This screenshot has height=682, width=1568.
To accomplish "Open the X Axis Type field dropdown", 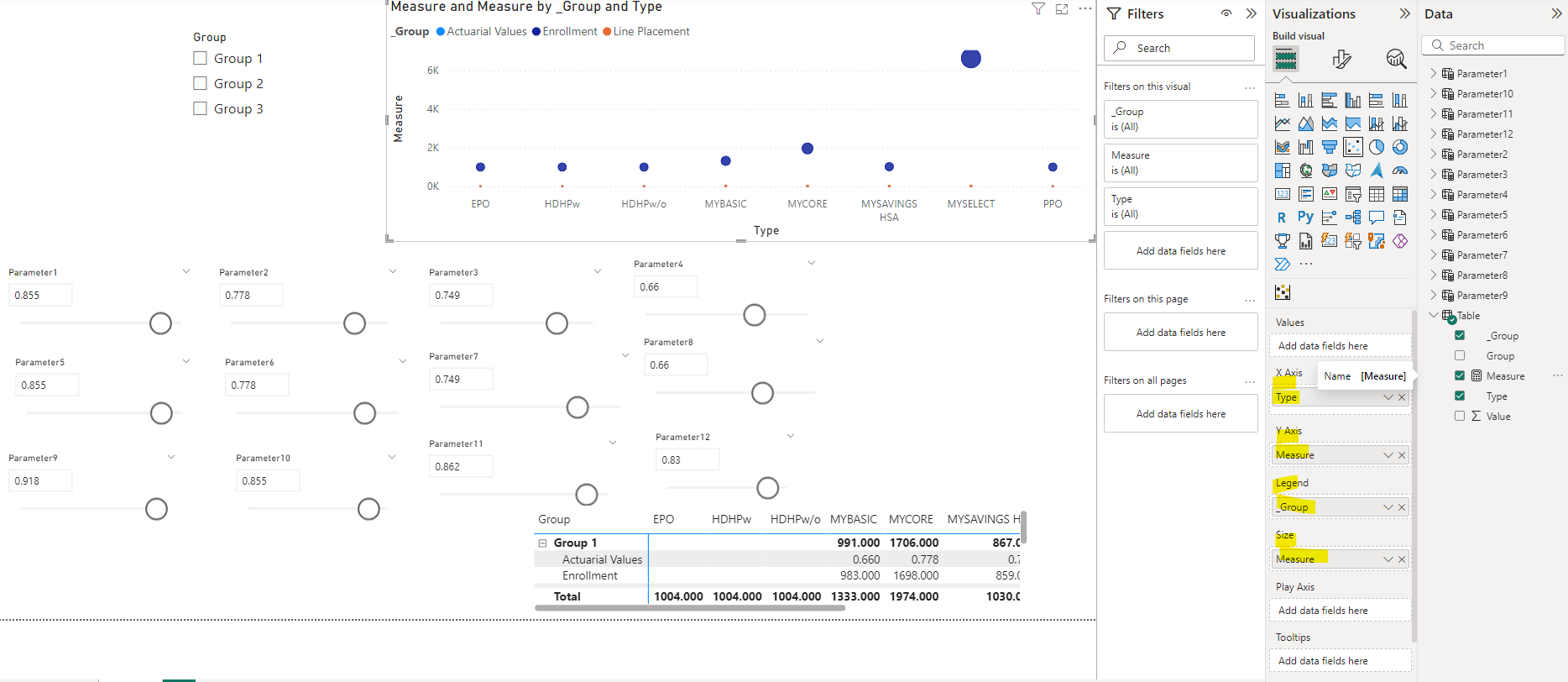I will [1388, 397].
